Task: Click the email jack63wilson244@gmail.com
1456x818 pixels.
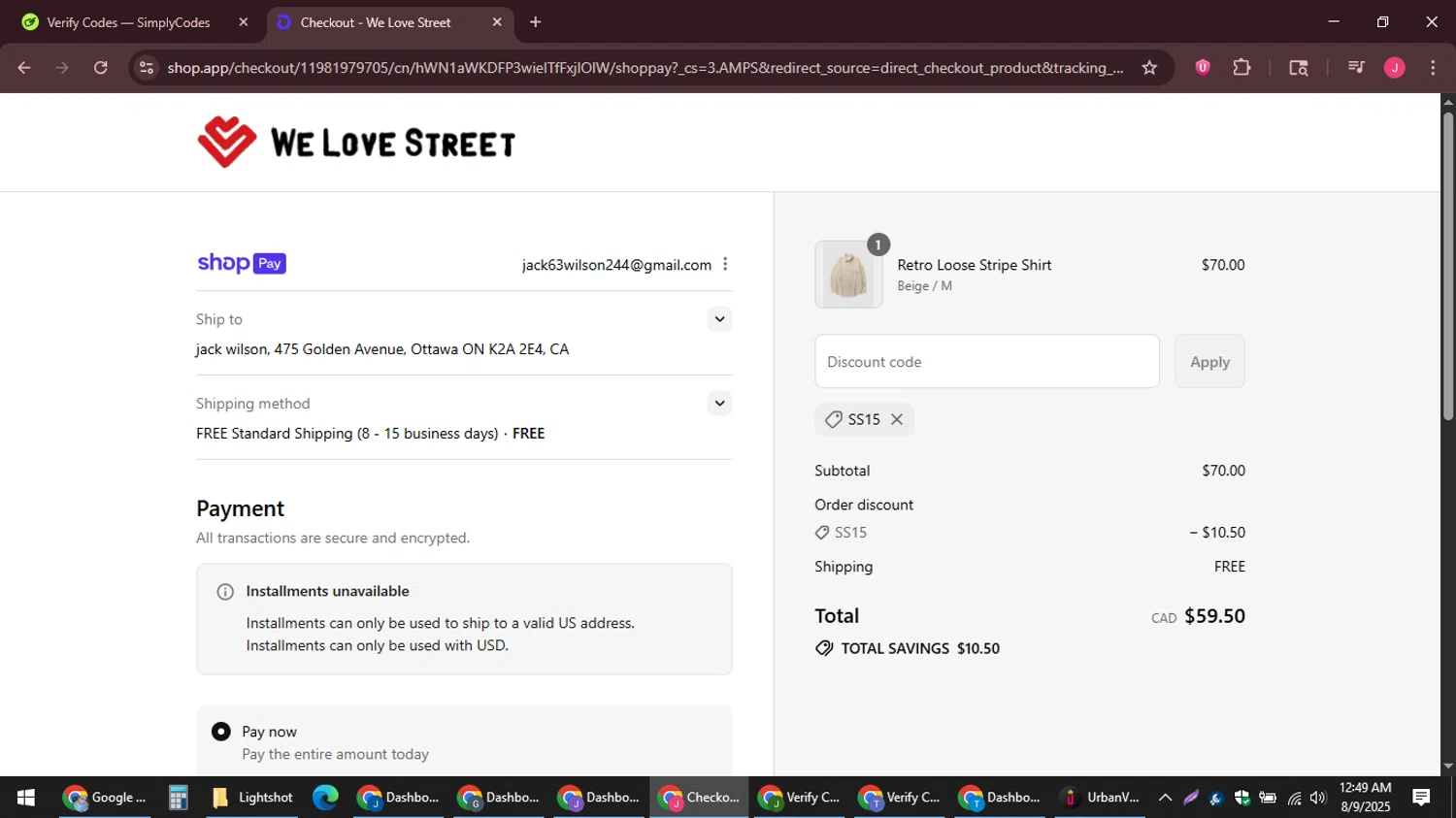Action: point(616,265)
